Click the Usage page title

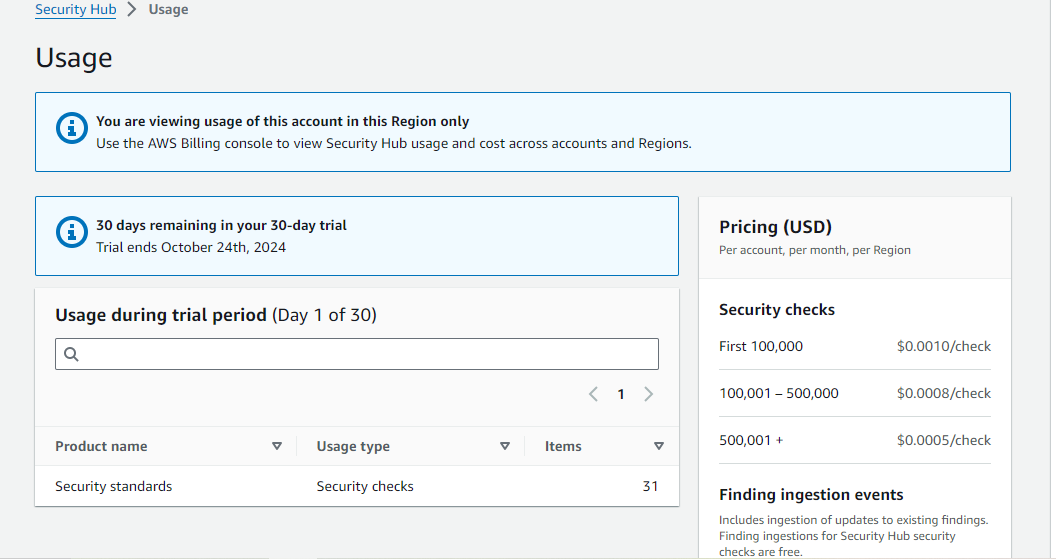[74, 58]
